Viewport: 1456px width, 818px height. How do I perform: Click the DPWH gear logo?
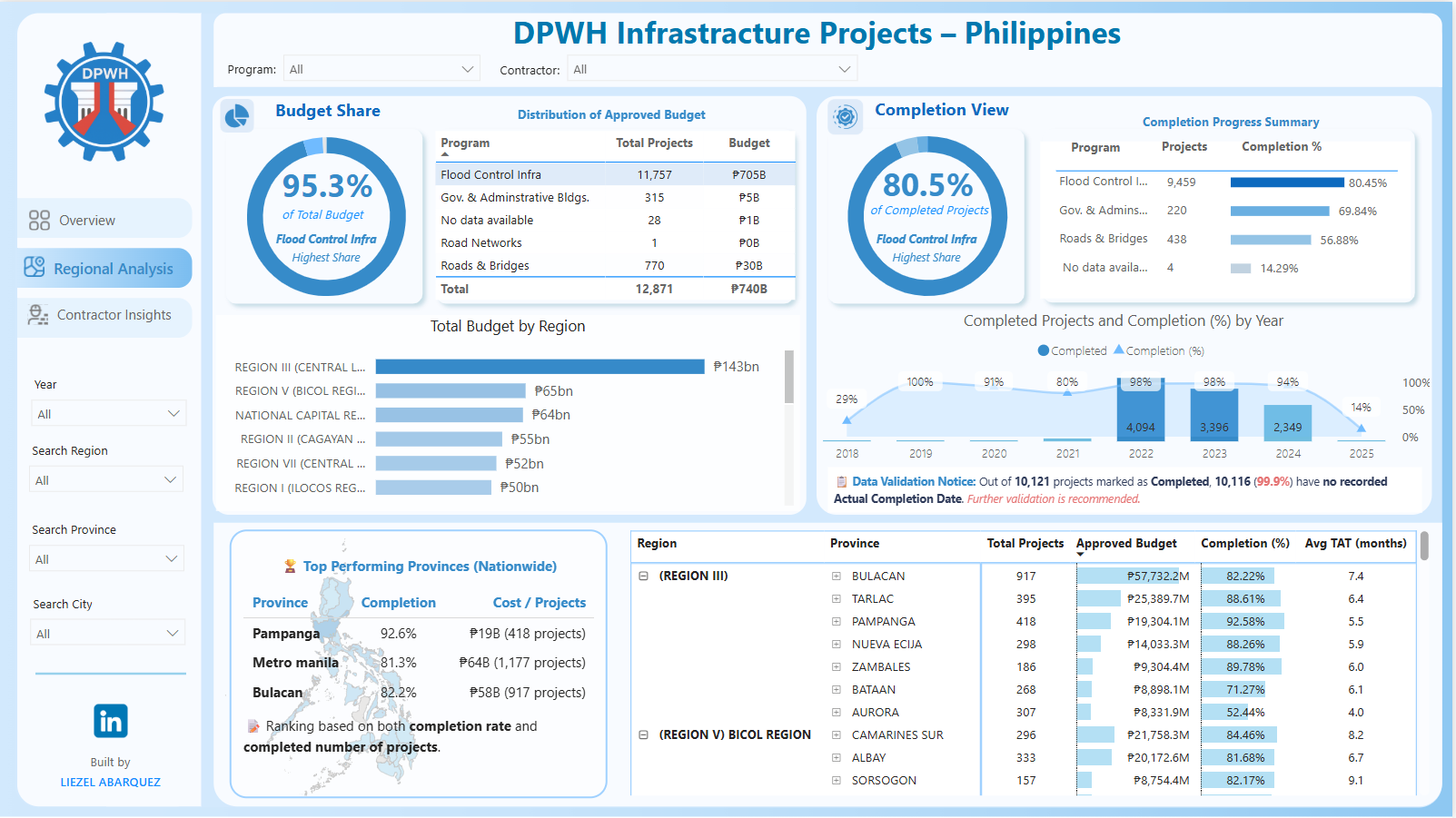104,102
